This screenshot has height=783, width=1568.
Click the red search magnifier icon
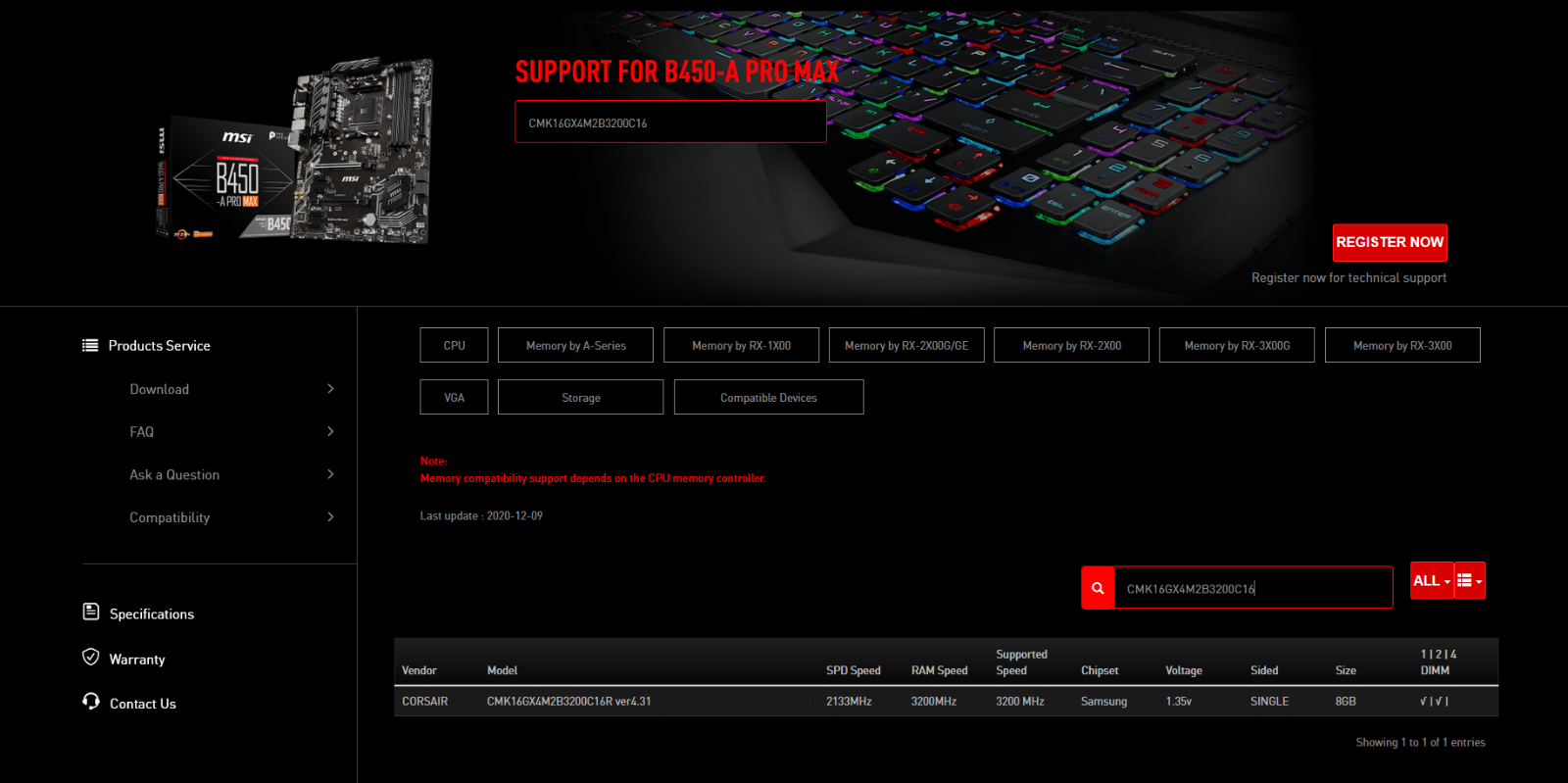point(1098,588)
